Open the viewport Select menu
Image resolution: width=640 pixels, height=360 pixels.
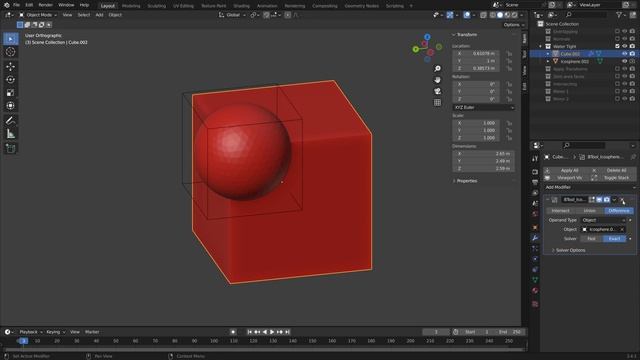click(x=83, y=15)
